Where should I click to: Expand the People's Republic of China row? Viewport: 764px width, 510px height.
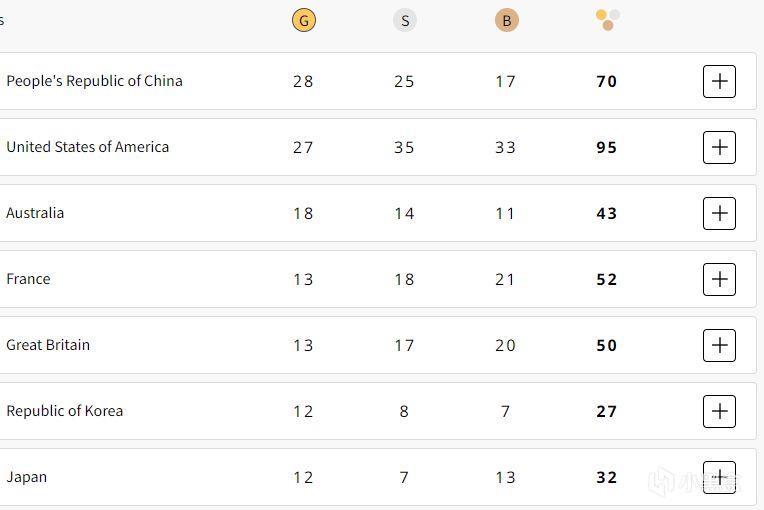(x=719, y=82)
